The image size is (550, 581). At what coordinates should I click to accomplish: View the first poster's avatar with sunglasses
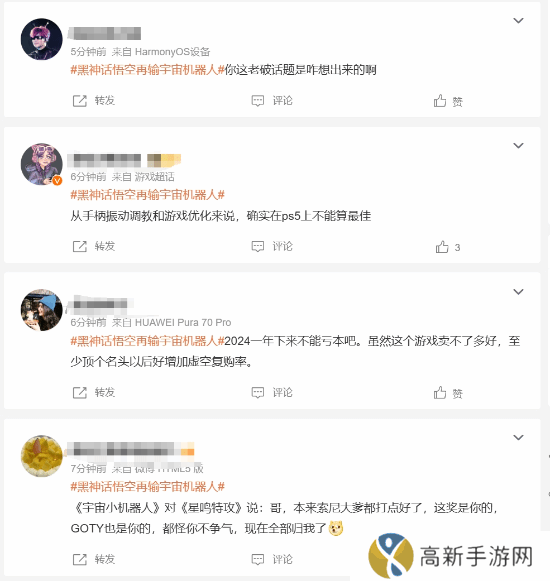42,39
